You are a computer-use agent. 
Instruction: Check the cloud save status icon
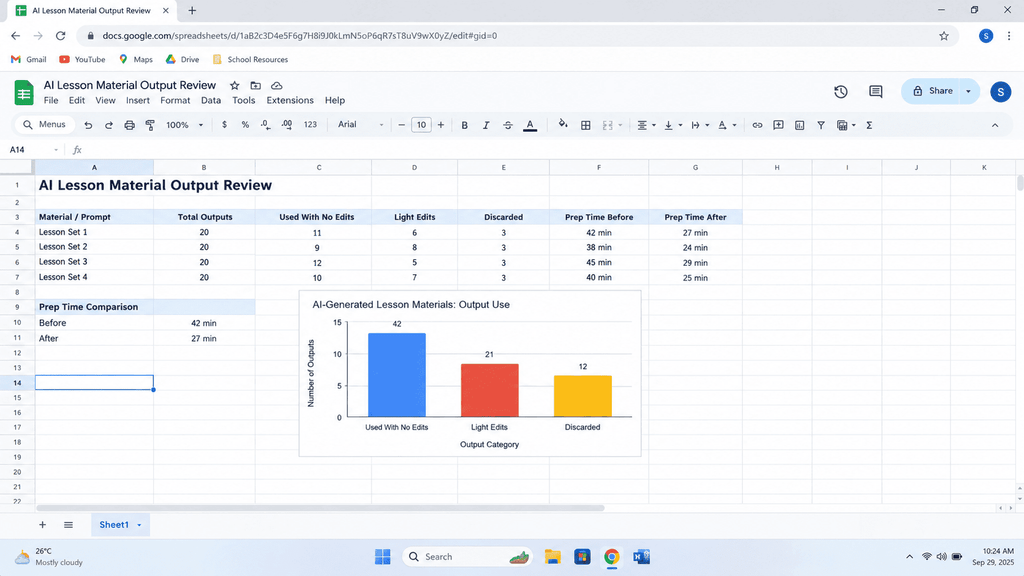277,86
